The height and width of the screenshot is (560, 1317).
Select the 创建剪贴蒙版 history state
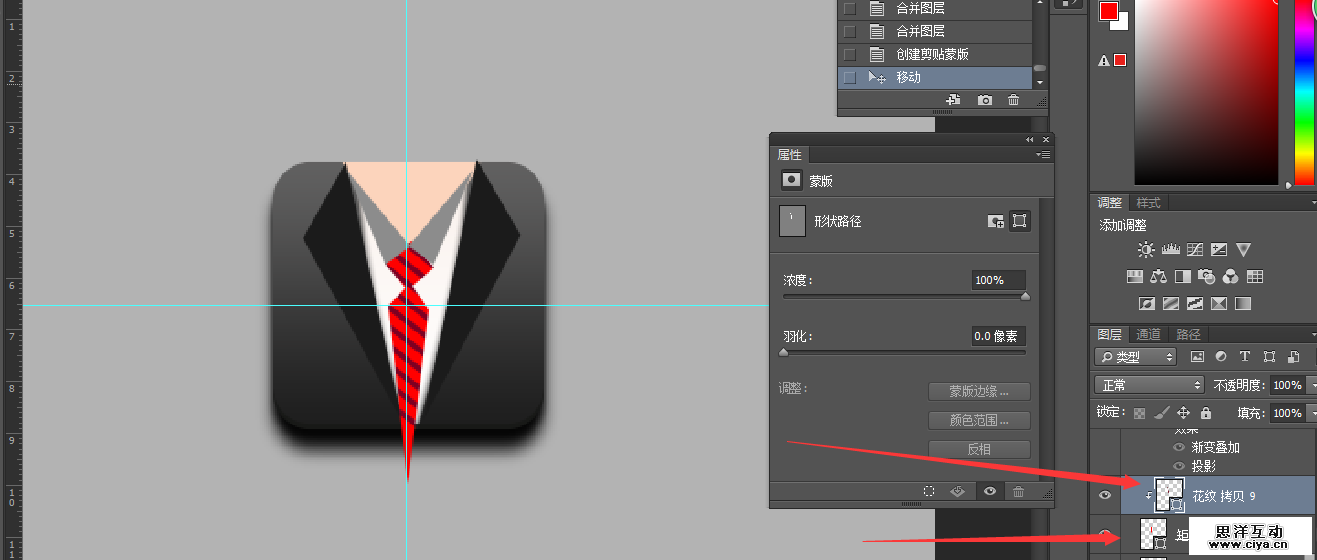tap(932, 54)
